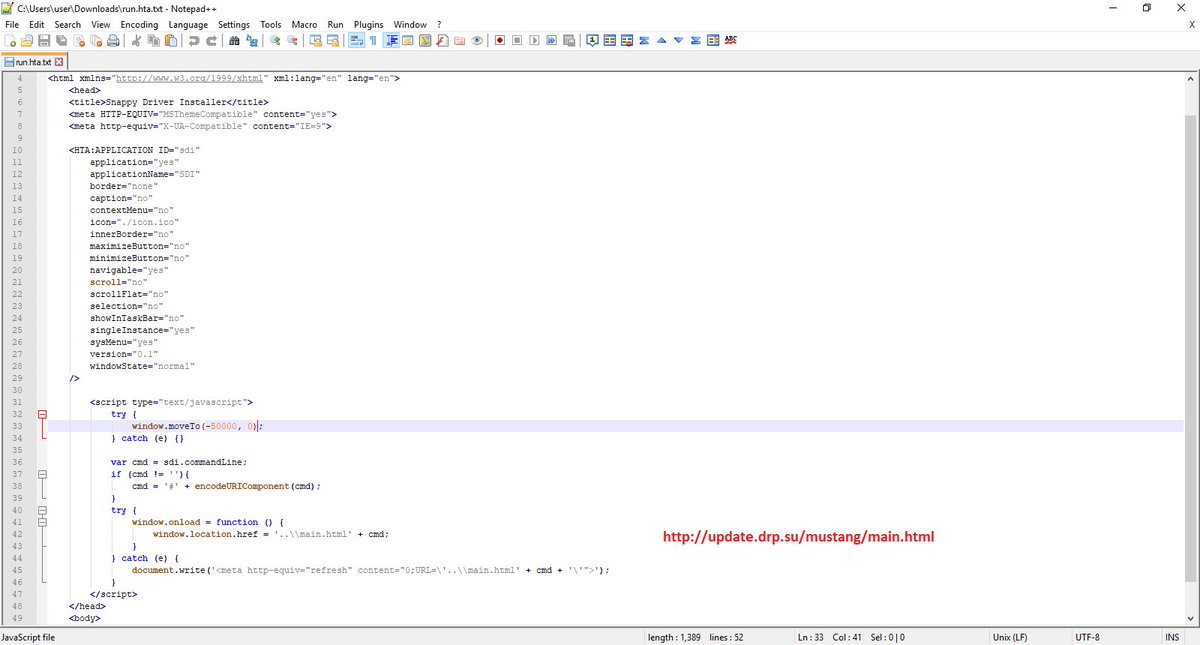Toggle indent guide toolbar button
Viewport: 1200px width, 645px height.
pos(392,41)
